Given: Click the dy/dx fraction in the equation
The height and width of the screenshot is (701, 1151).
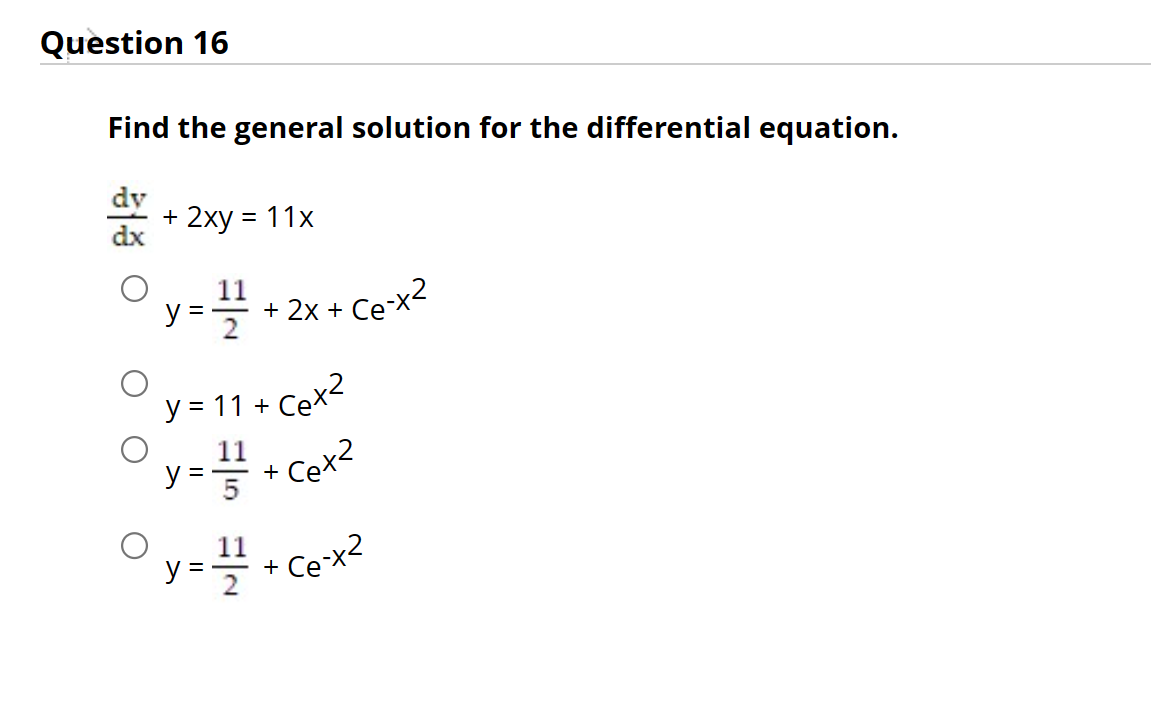Looking at the screenshot, I should click(x=128, y=217).
